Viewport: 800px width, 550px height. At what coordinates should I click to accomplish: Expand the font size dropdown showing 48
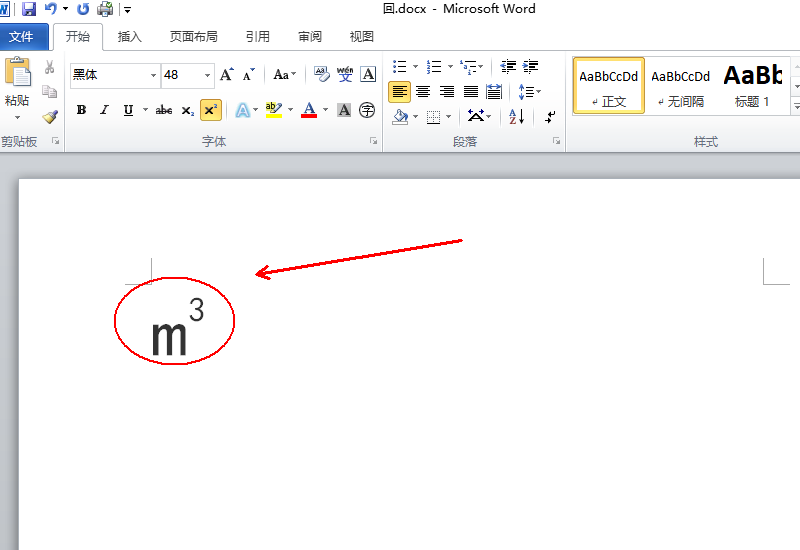[x=208, y=75]
